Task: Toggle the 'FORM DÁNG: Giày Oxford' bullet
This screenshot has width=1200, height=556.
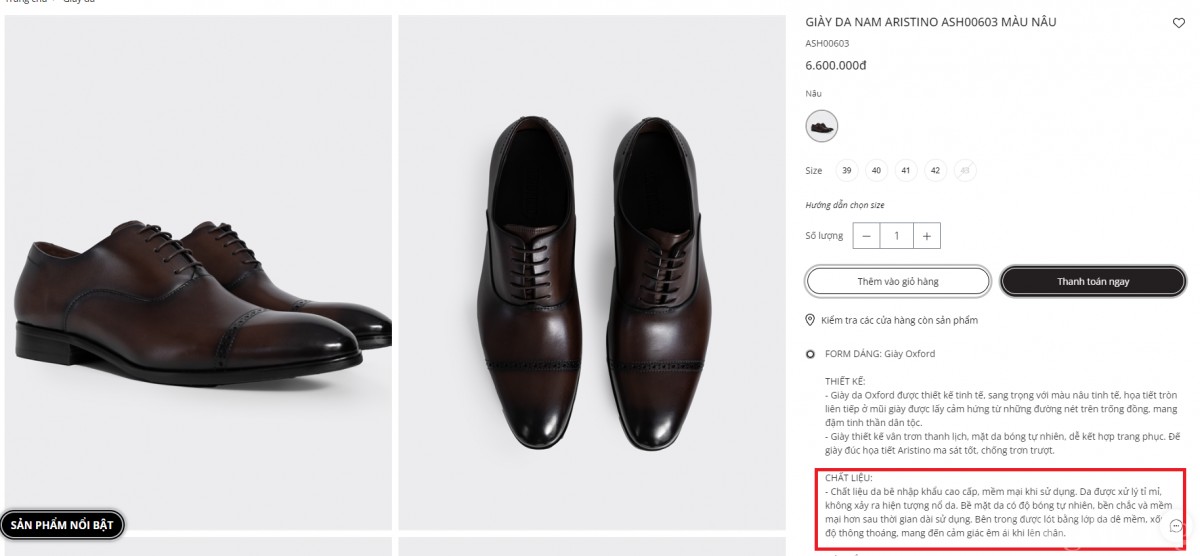Action: (x=810, y=354)
